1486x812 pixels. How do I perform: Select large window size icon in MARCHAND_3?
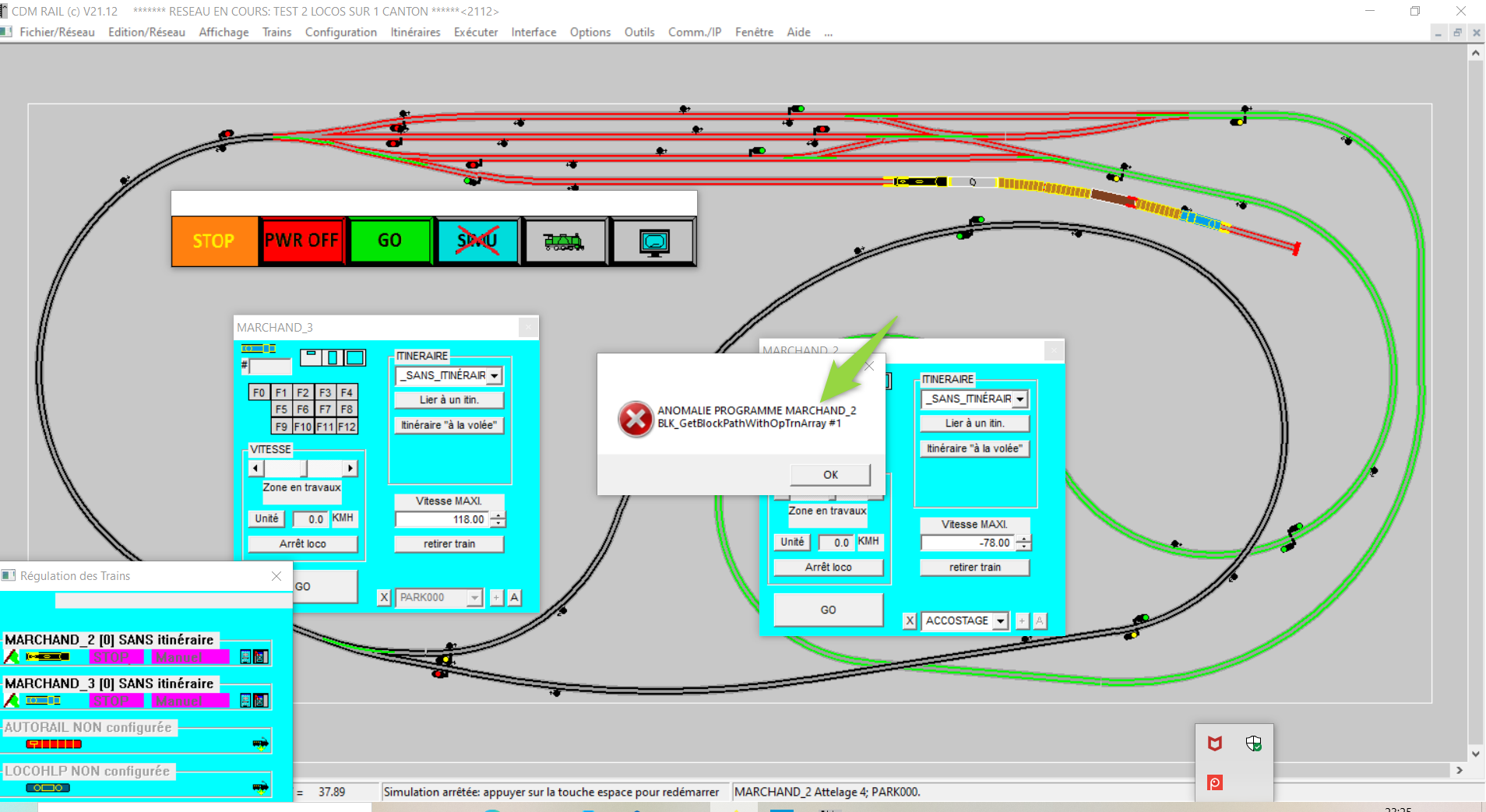tap(355, 357)
